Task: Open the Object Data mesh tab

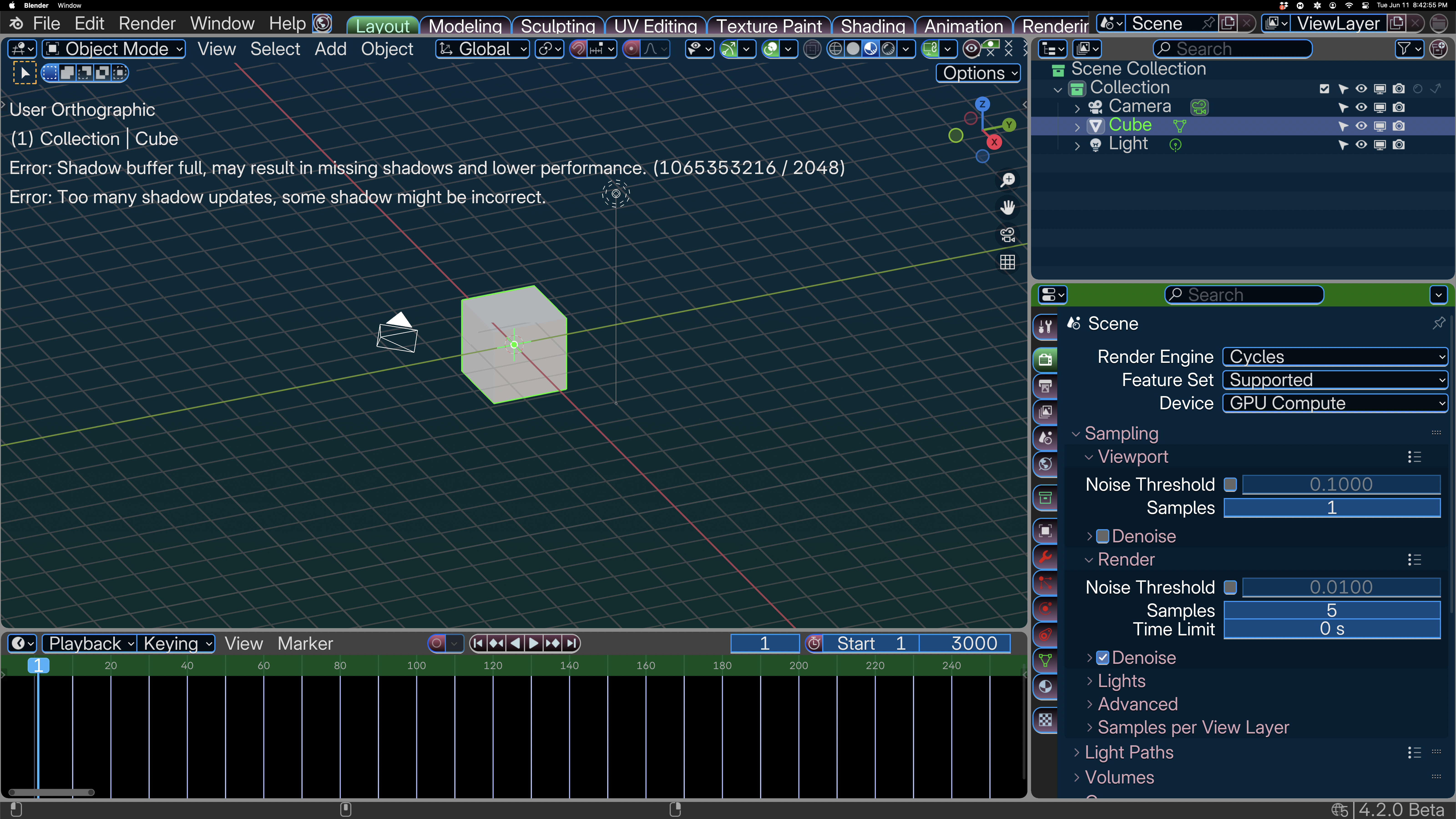Action: pyautogui.click(x=1045, y=660)
